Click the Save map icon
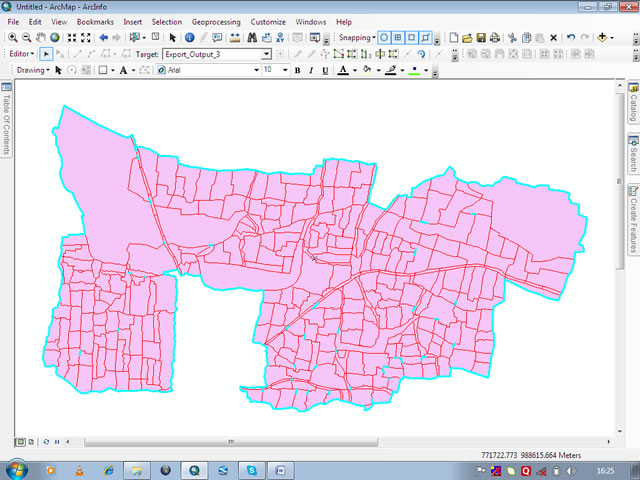Screen dimensions: 640x480 (481, 38)
